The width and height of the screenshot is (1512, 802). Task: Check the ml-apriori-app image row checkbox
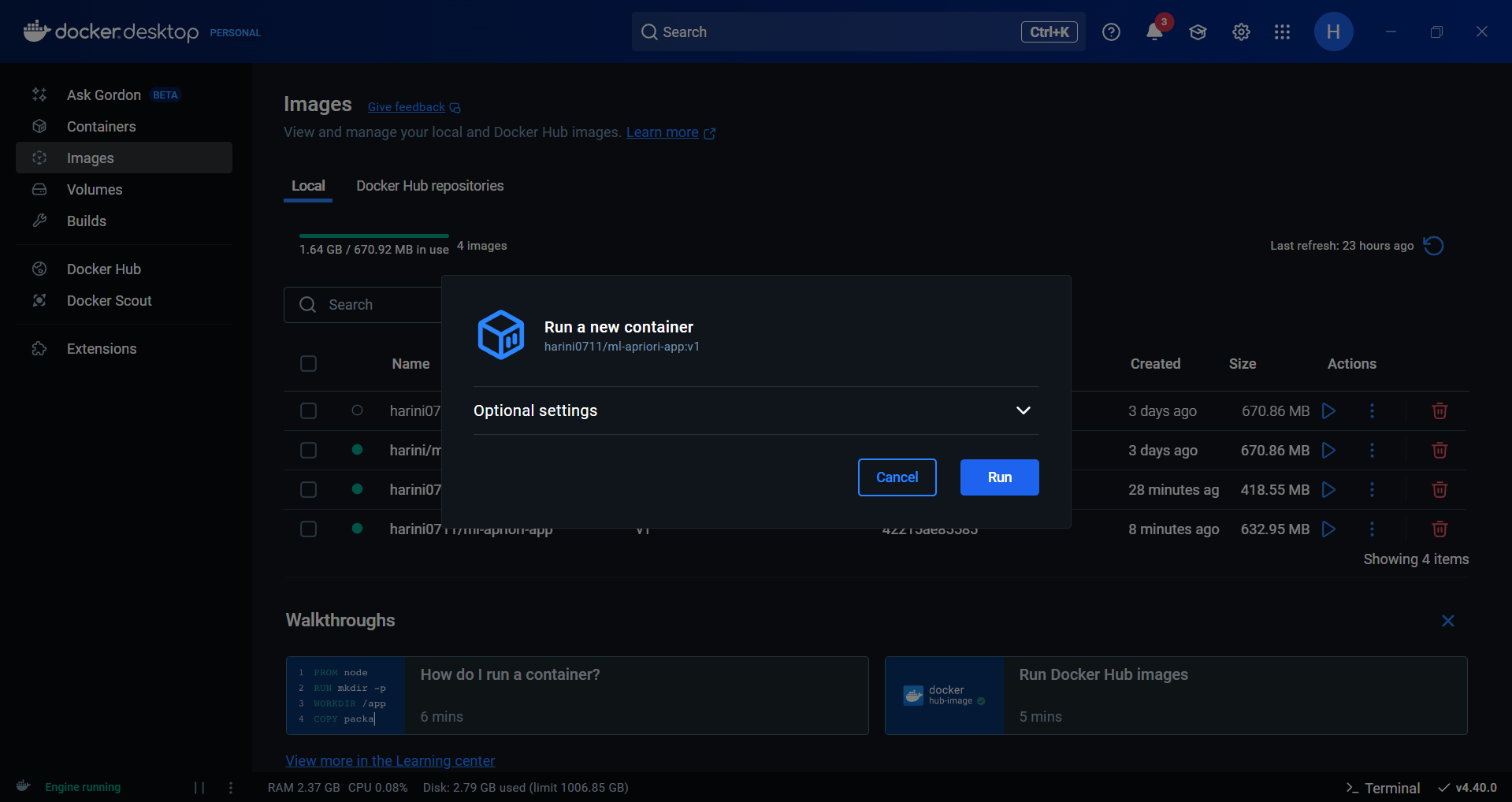[x=308, y=529]
